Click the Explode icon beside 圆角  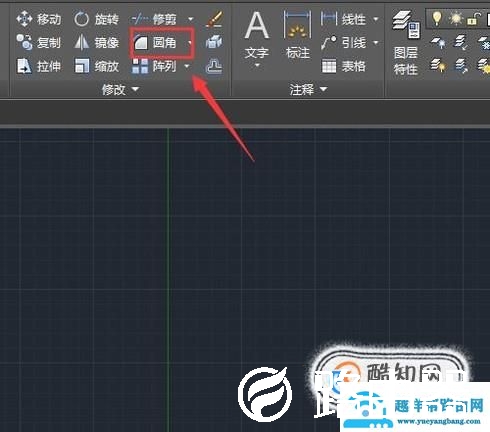click(214, 42)
